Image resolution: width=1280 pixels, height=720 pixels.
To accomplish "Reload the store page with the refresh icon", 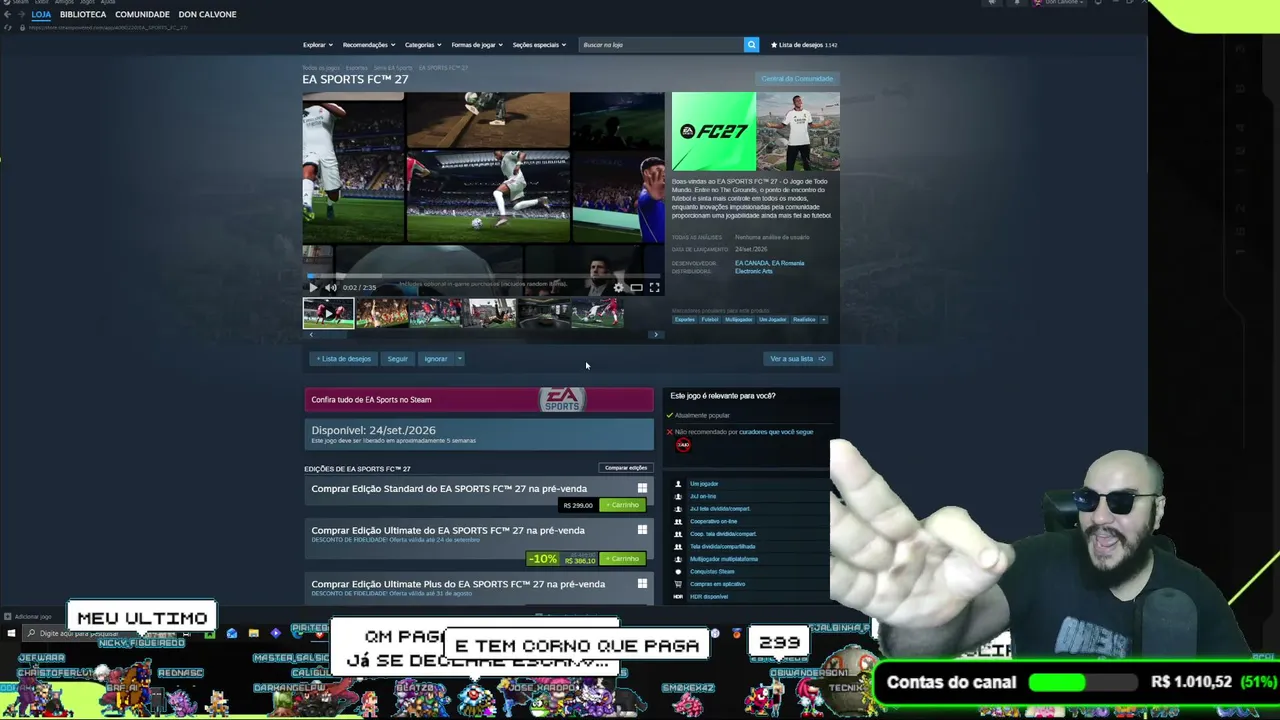I will click(x=8, y=27).
